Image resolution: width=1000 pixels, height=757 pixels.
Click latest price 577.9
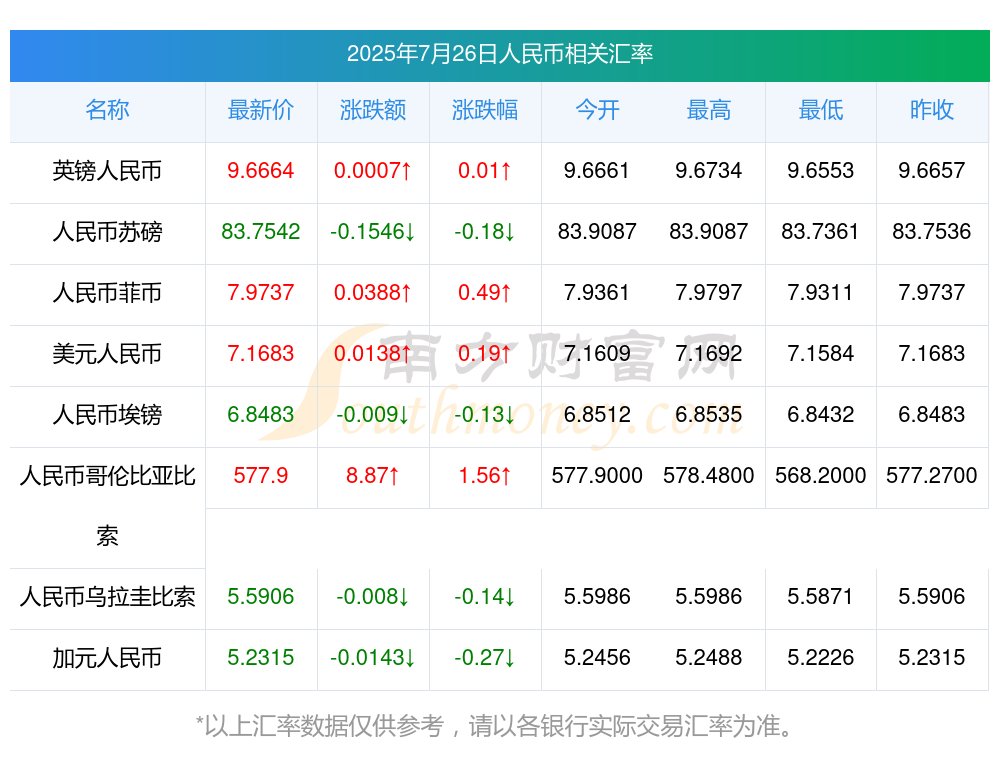261,475
